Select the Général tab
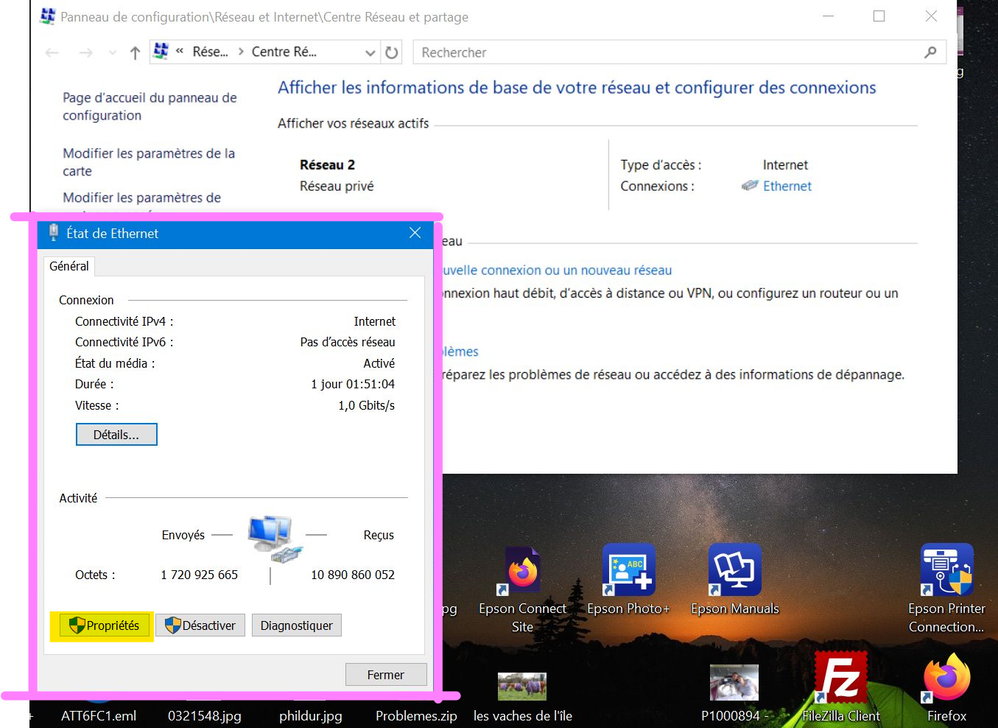This screenshot has width=998, height=728. click(x=69, y=266)
